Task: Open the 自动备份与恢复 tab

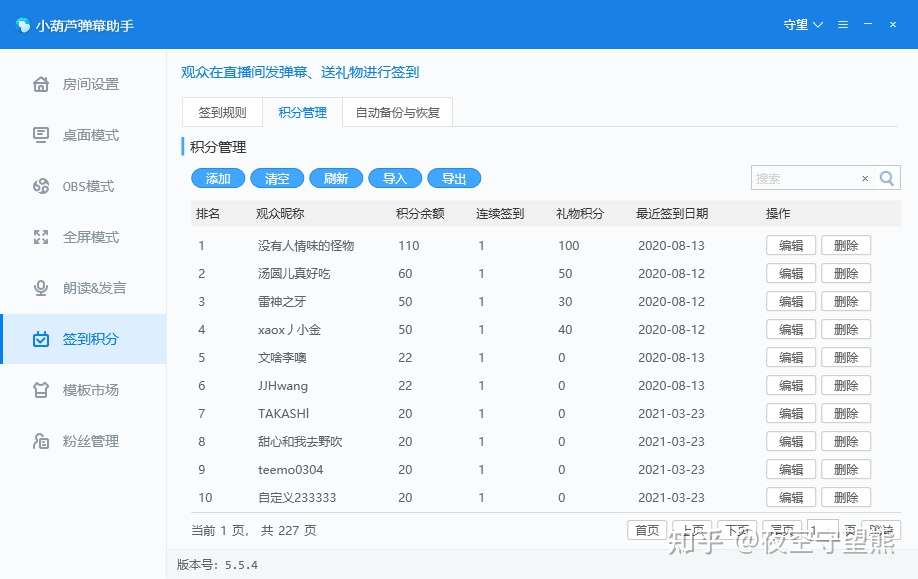Action: coord(397,112)
